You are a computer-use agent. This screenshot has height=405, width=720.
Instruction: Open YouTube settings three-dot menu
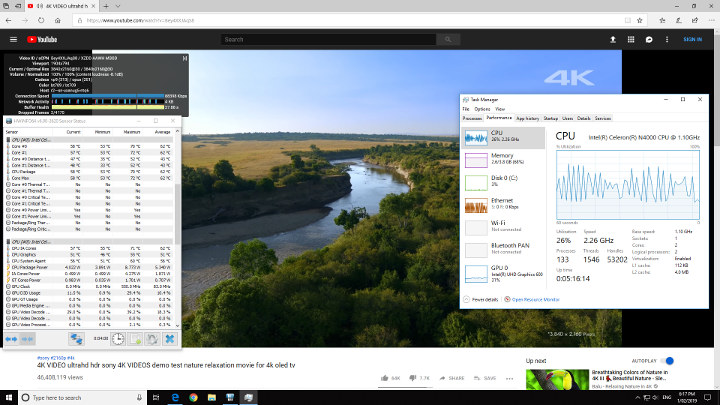pos(667,39)
